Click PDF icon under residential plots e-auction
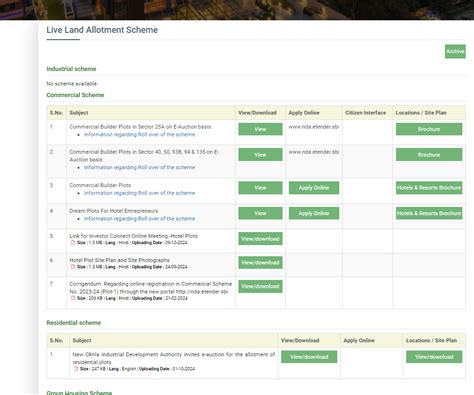This screenshot has width=474, height=395. (x=76, y=369)
